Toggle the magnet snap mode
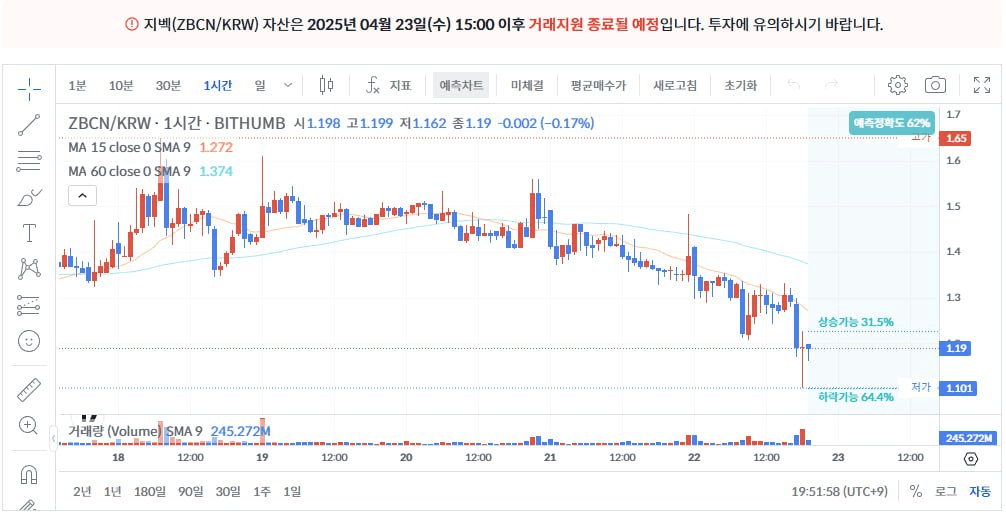Screen dimensions: 1006x525 pyautogui.click(x=29, y=472)
